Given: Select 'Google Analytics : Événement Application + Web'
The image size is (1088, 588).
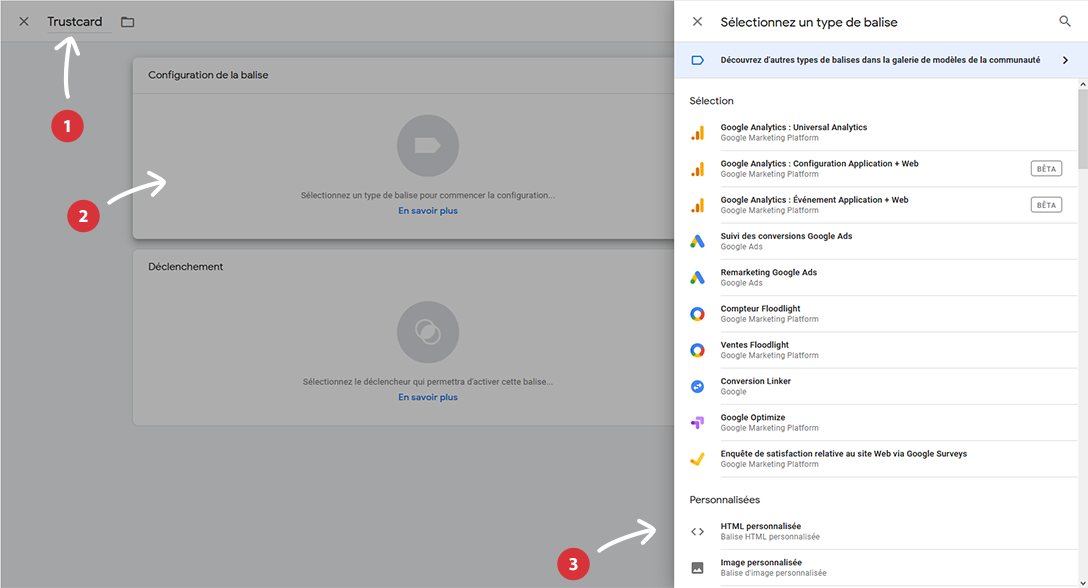Looking at the screenshot, I should click(876, 205).
